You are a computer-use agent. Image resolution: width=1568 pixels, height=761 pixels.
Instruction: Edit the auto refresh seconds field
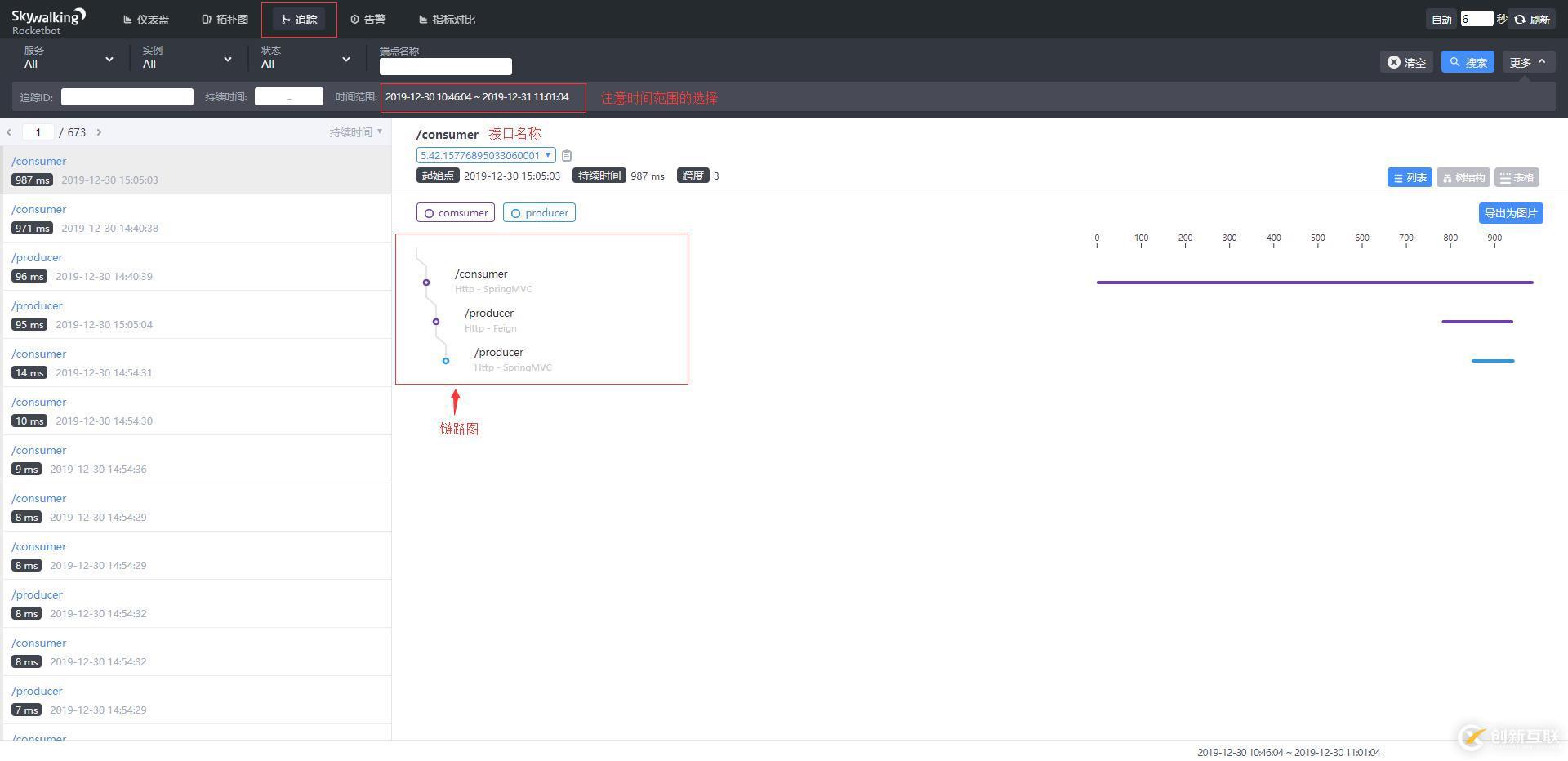(1477, 19)
